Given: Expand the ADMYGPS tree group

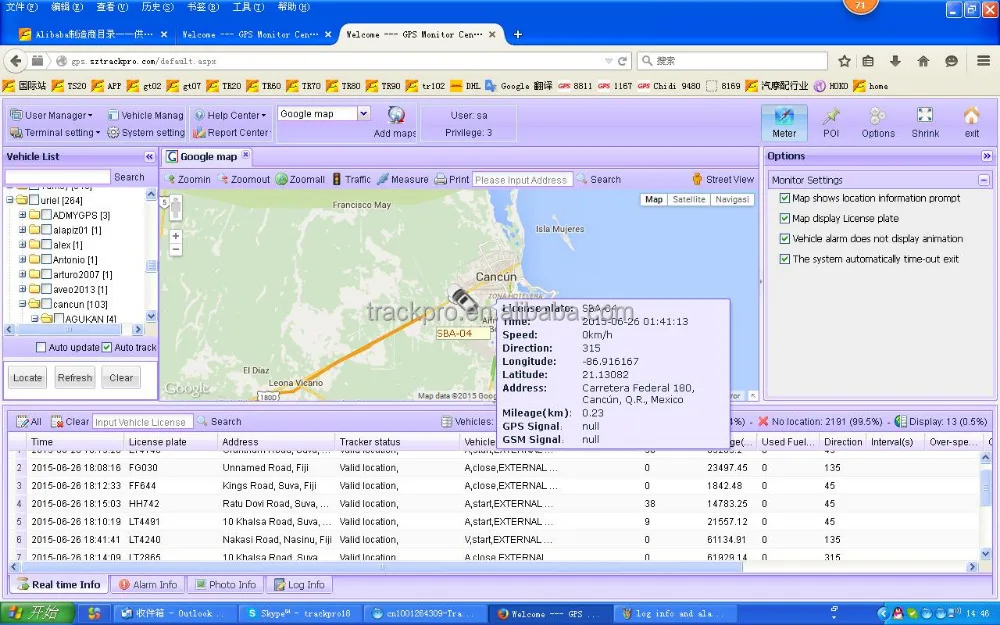Looking at the screenshot, I should [22, 215].
